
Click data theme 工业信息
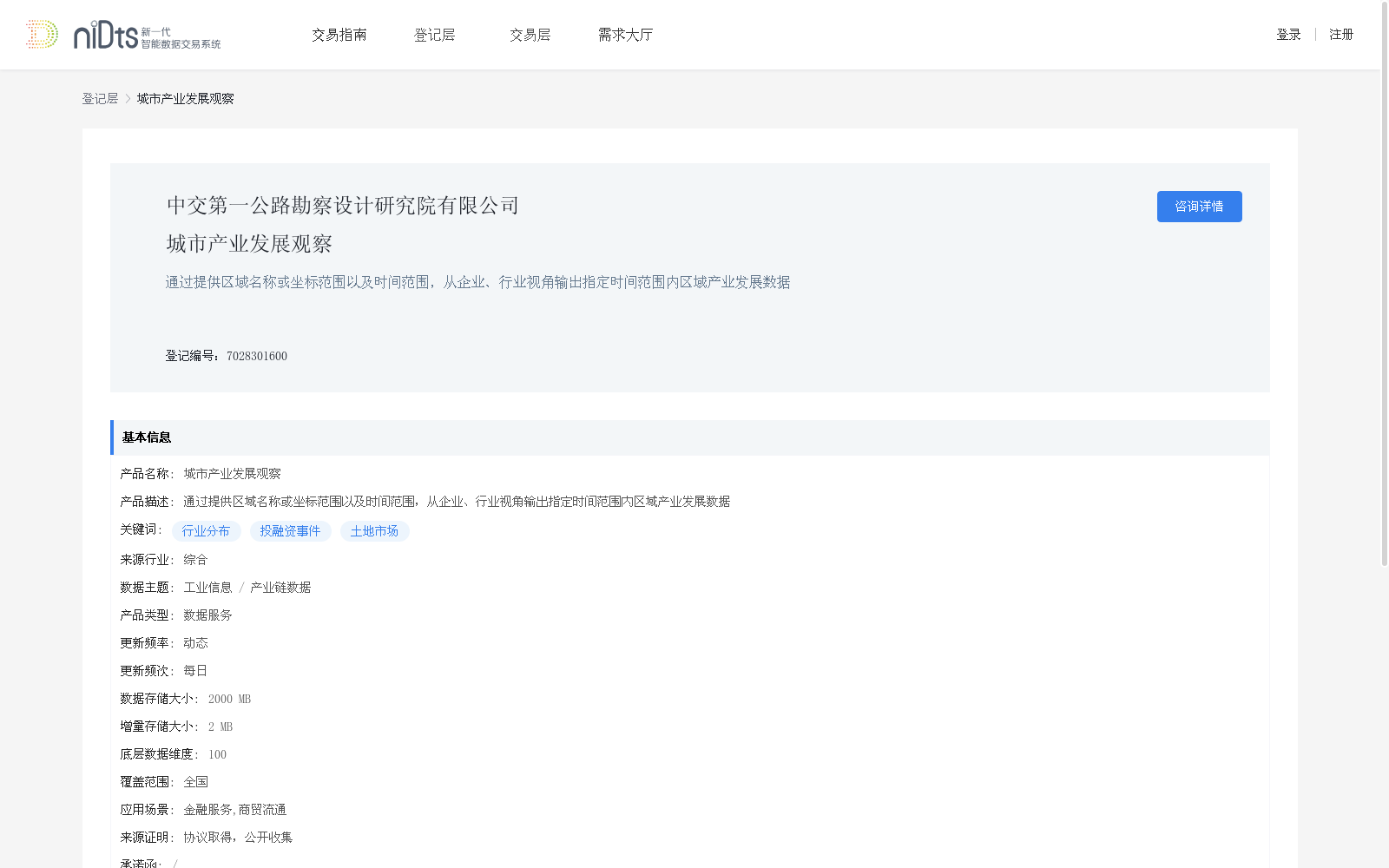[207, 588]
